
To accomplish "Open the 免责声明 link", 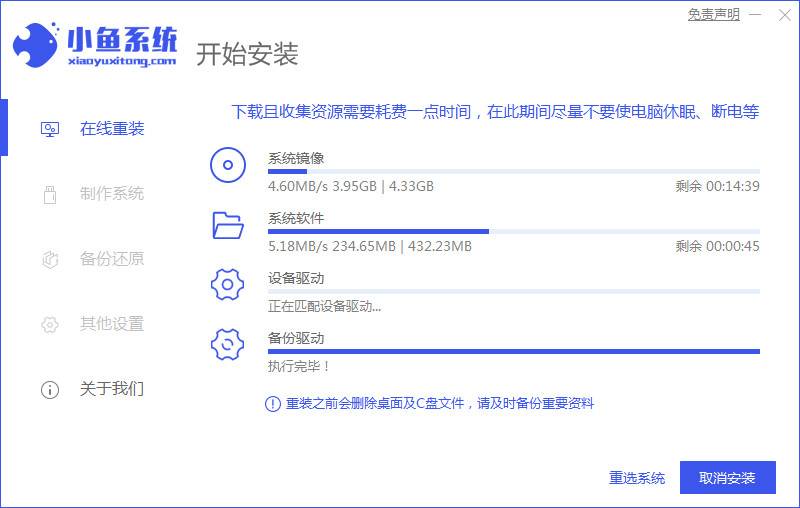I will pyautogui.click(x=714, y=15).
